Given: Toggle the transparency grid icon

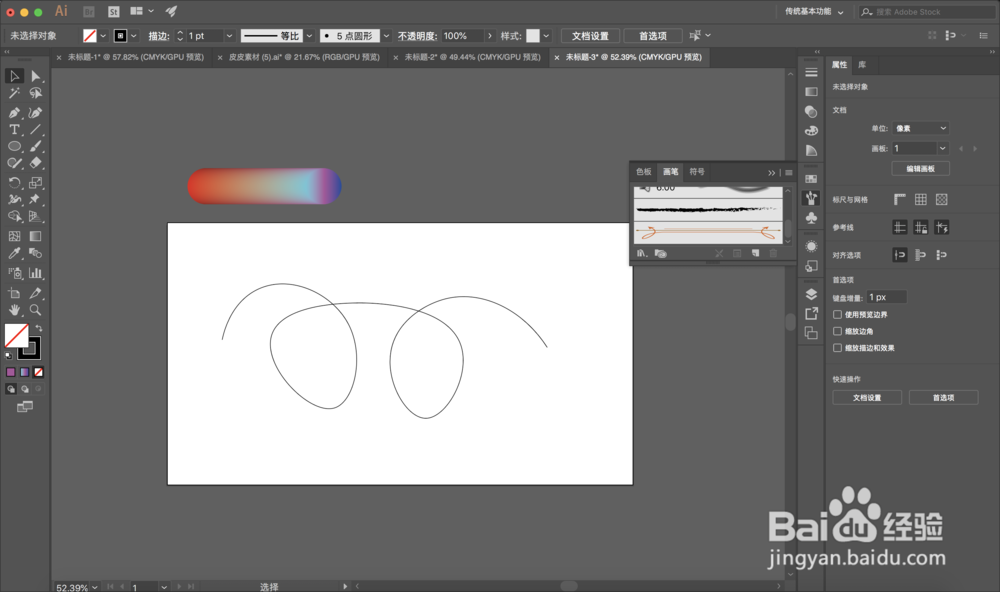Looking at the screenshot, I should [942, 200].
